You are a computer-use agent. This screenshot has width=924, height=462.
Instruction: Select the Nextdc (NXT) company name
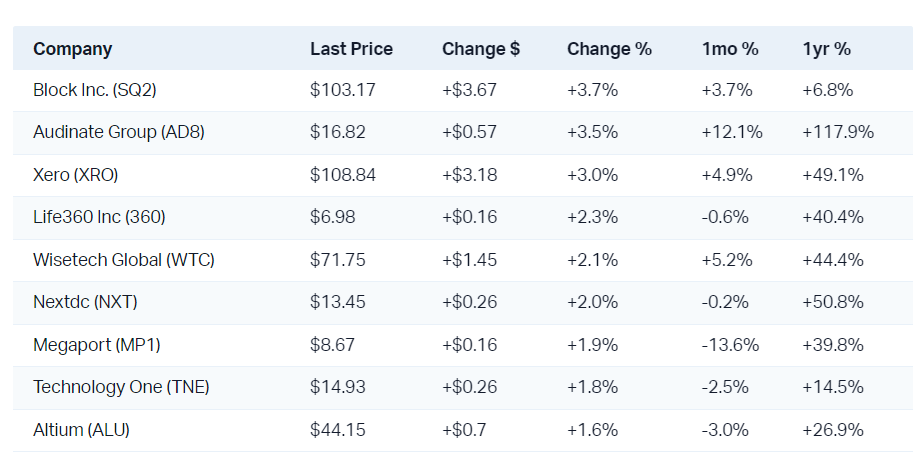[x=85, y=302]
